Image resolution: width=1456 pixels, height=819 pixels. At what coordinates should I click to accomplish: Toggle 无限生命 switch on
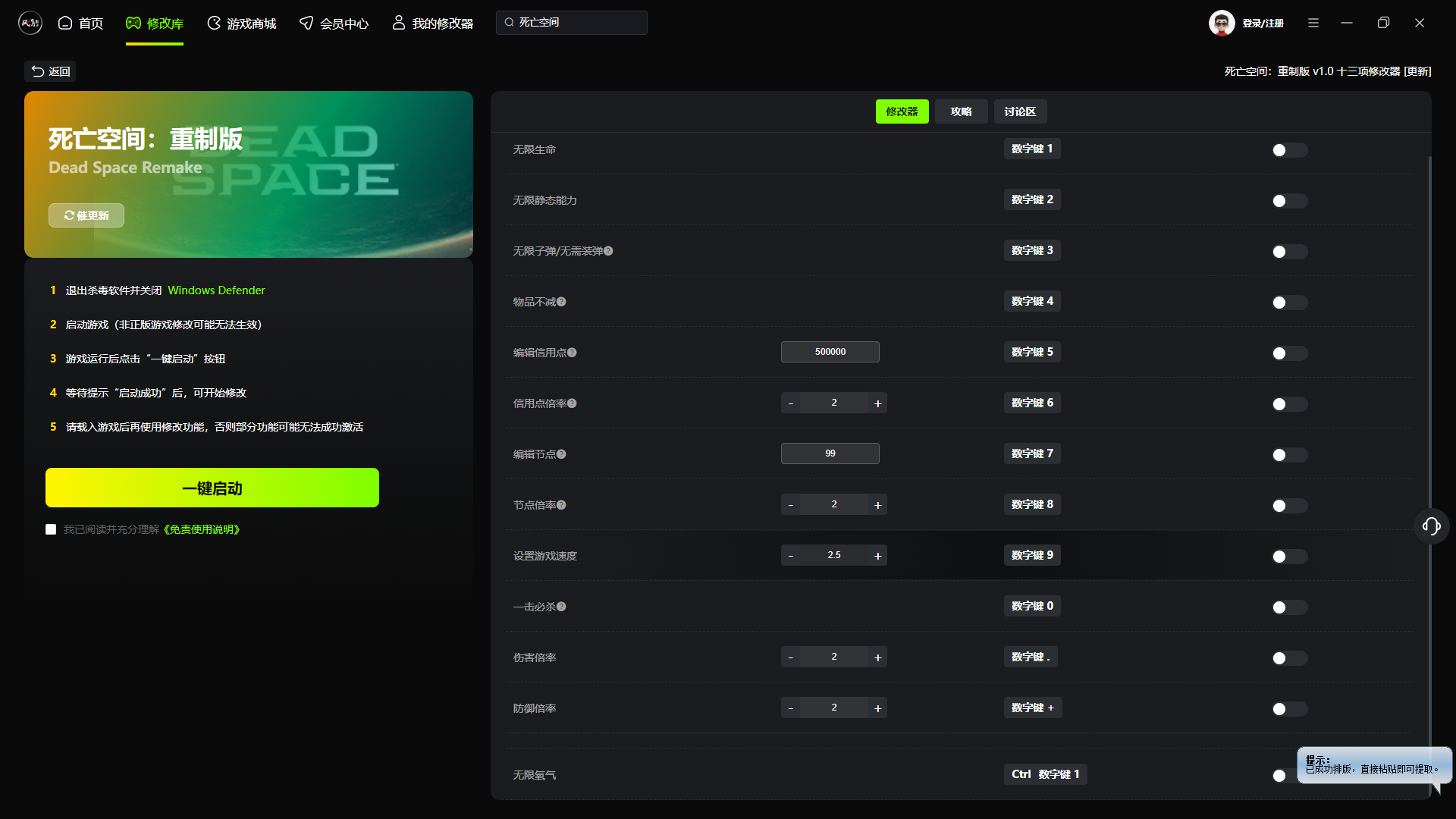1289,150
